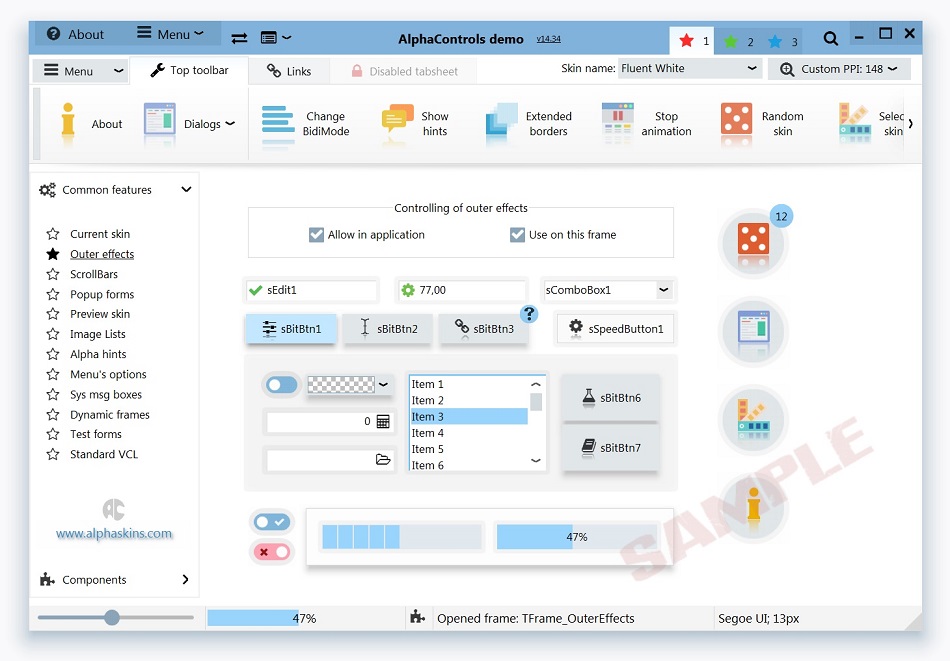Click the round dialog window icon button
Viewport: 950px width, 661px height.
(753, 331)
